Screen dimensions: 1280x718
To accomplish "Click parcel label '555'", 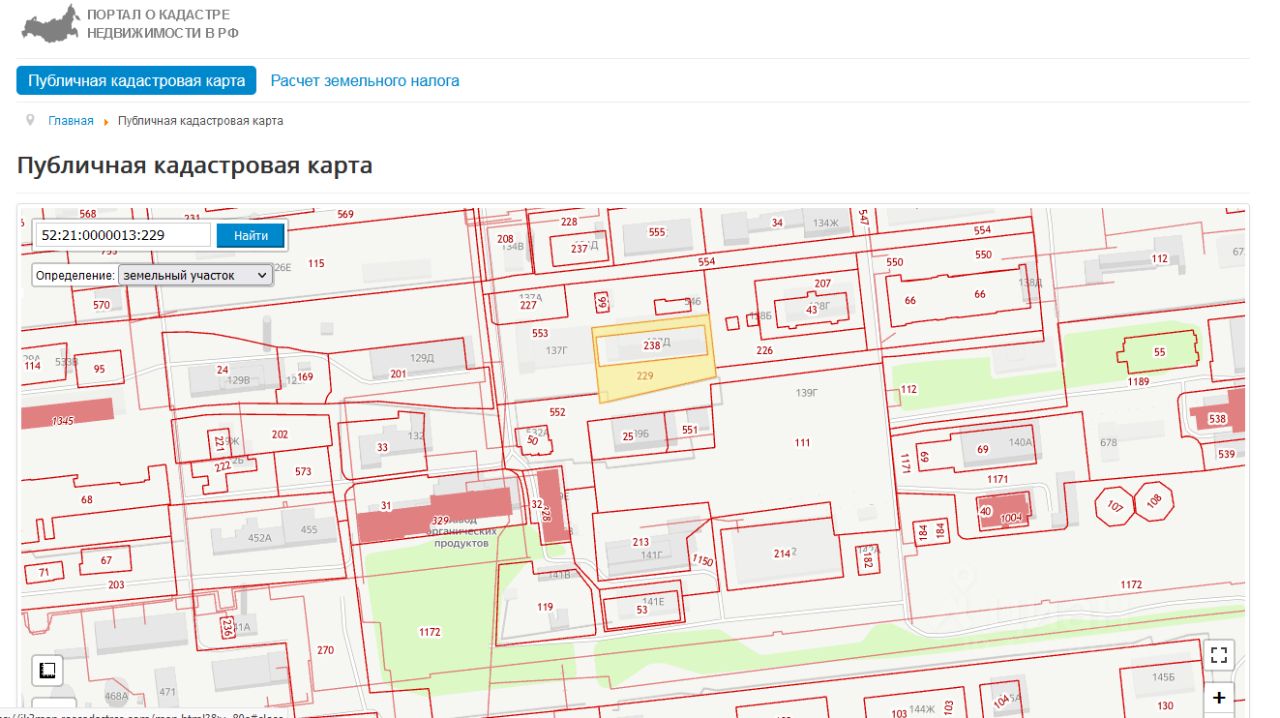I will coord(656,232).
